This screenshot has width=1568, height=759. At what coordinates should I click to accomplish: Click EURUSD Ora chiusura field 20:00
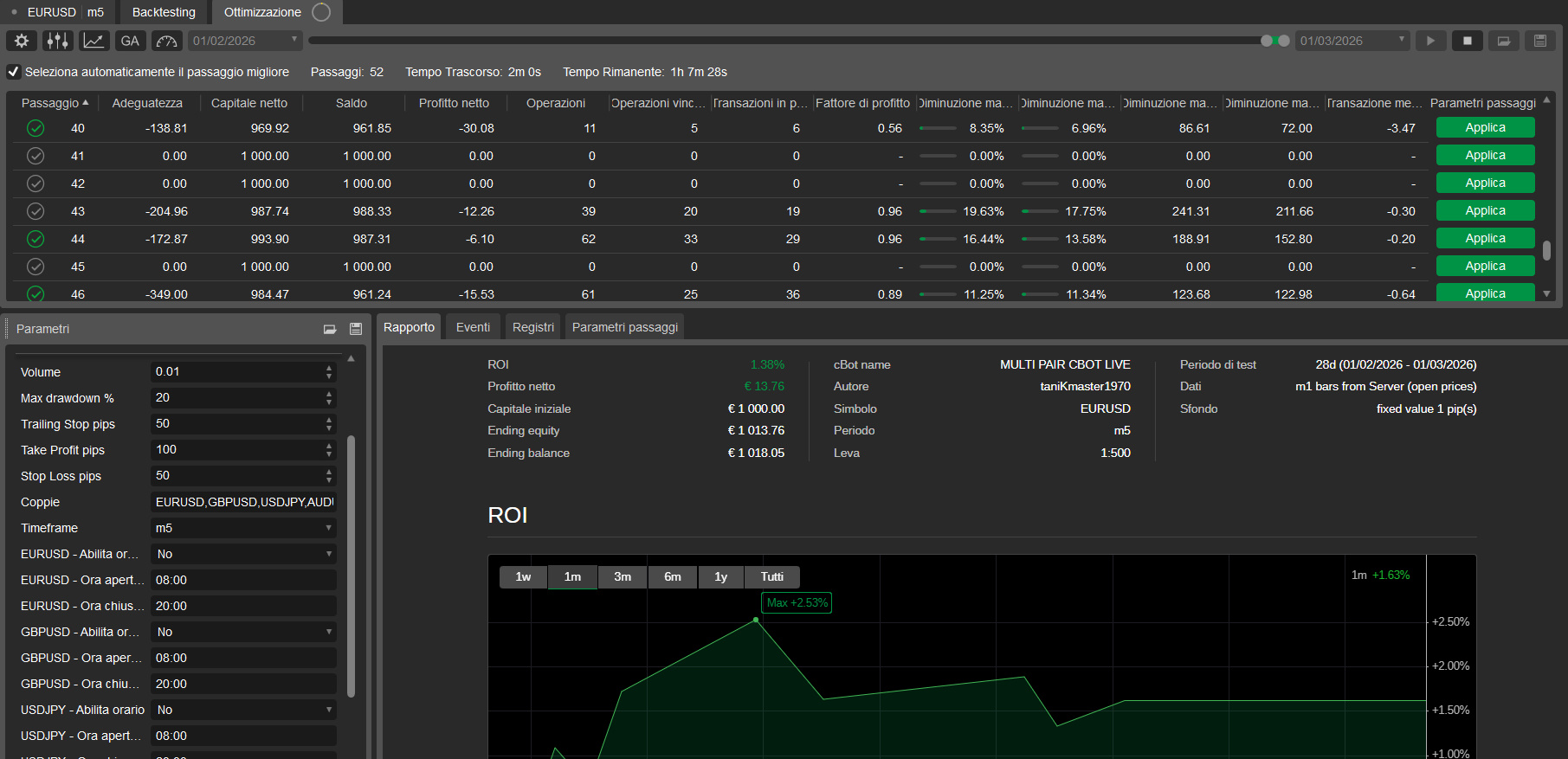(243, 606)
